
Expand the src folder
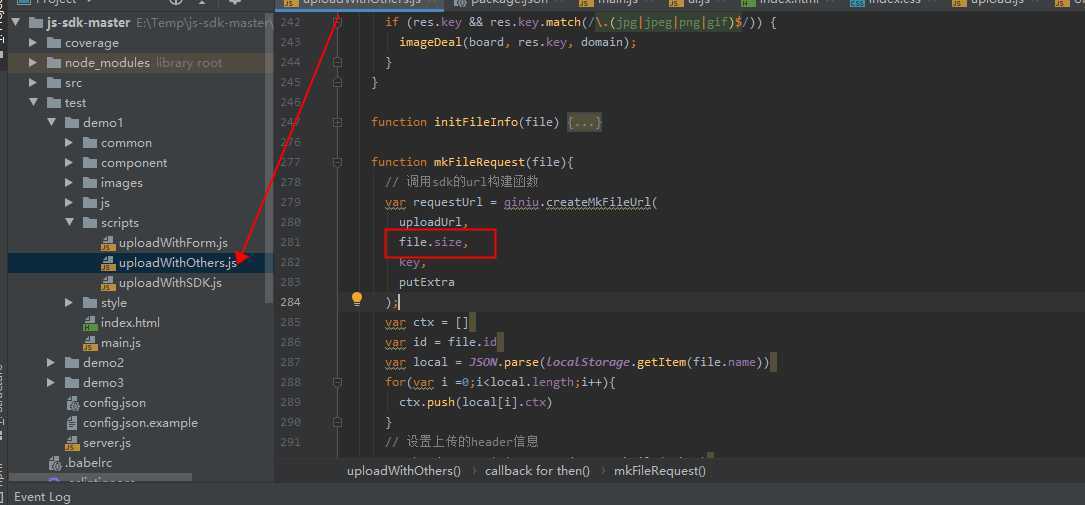coord(33,83)
